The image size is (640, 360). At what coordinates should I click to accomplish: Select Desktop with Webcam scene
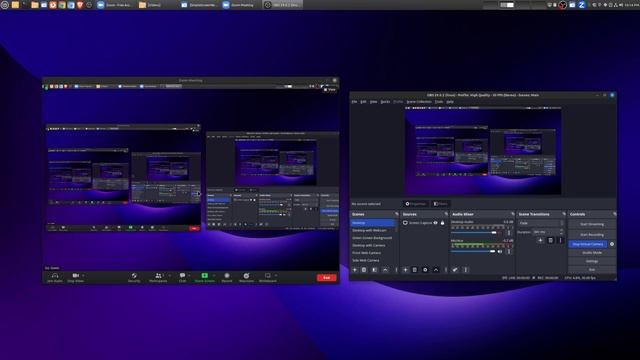pyautogui.click(x=373, y=231)
